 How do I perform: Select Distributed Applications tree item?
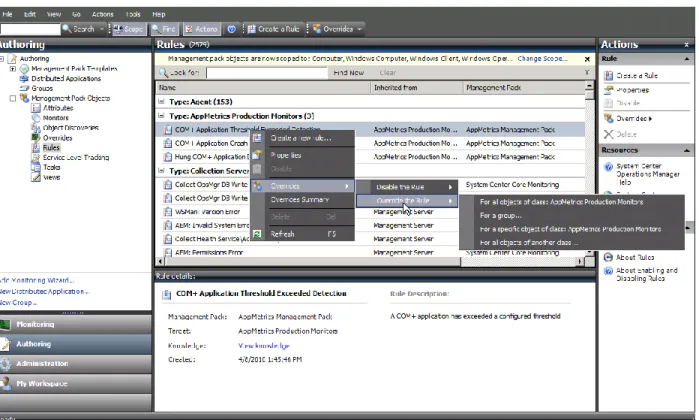click(66, 78)
